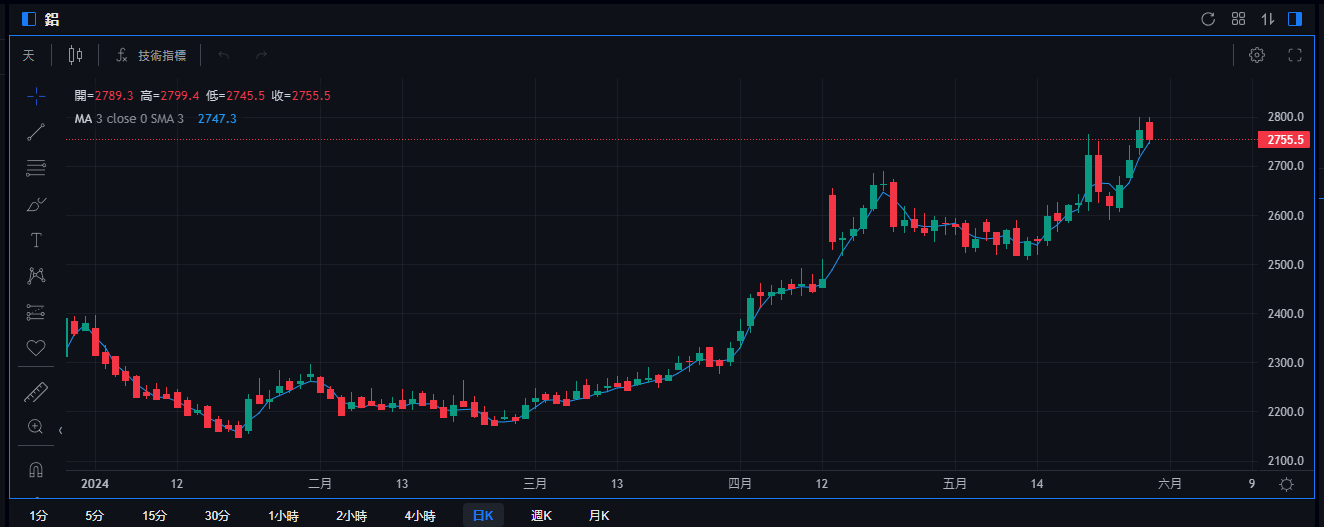Toggle the magnet snap mode
This screenshot has width=1324, height=527.
pyautogui.click(x=36, y=469)
